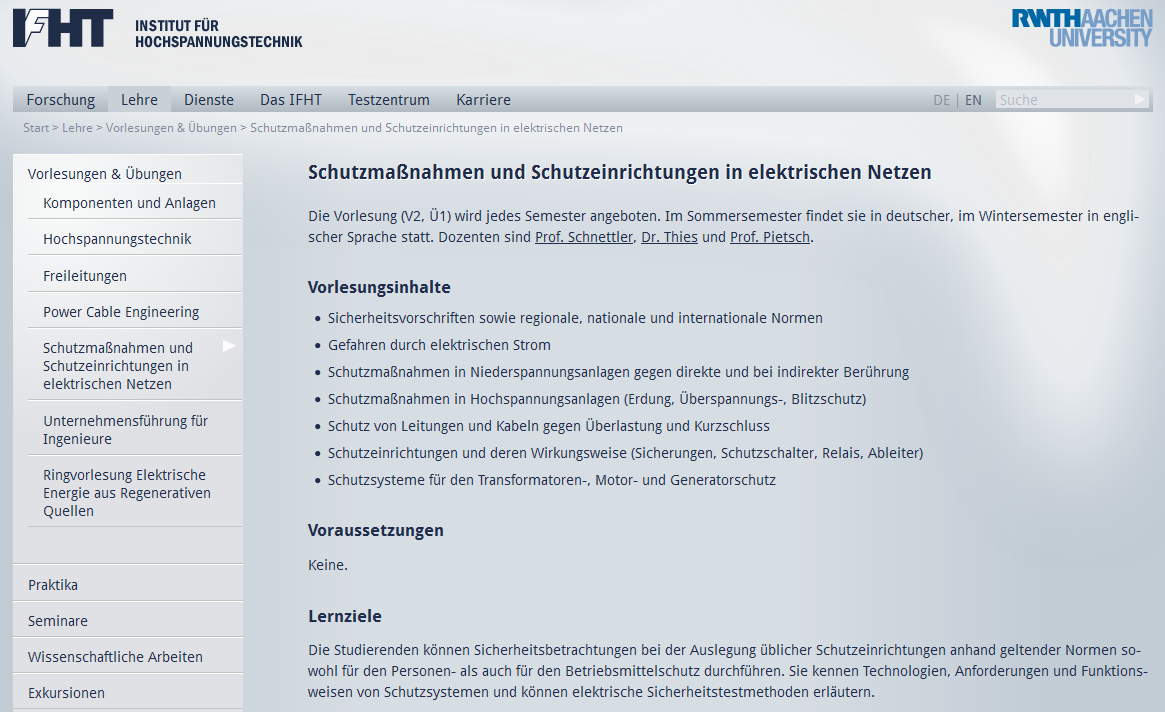Open the Testzentrum menu
This screenshot has width=1165, height=712.
389,100
